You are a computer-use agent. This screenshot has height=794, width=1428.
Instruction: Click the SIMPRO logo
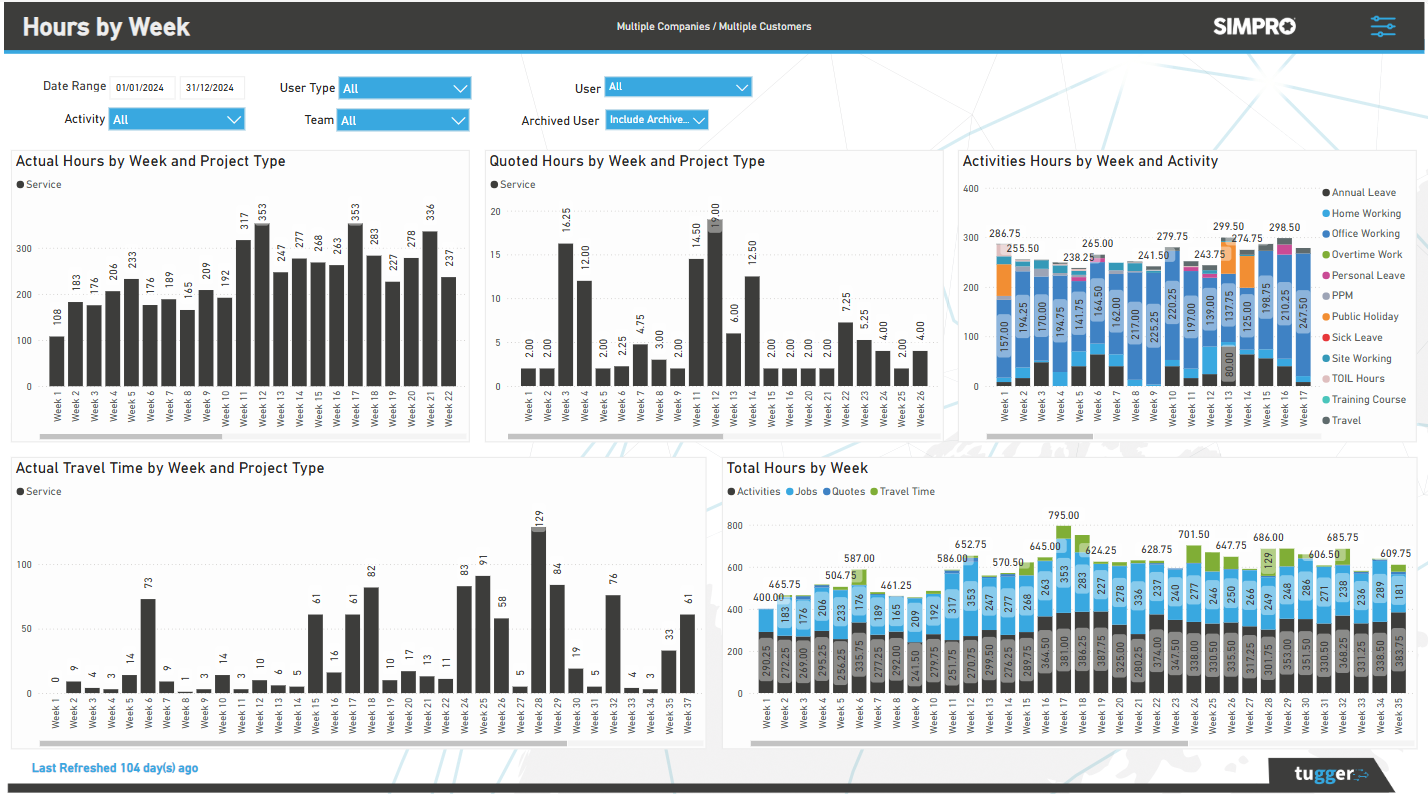1254,27
